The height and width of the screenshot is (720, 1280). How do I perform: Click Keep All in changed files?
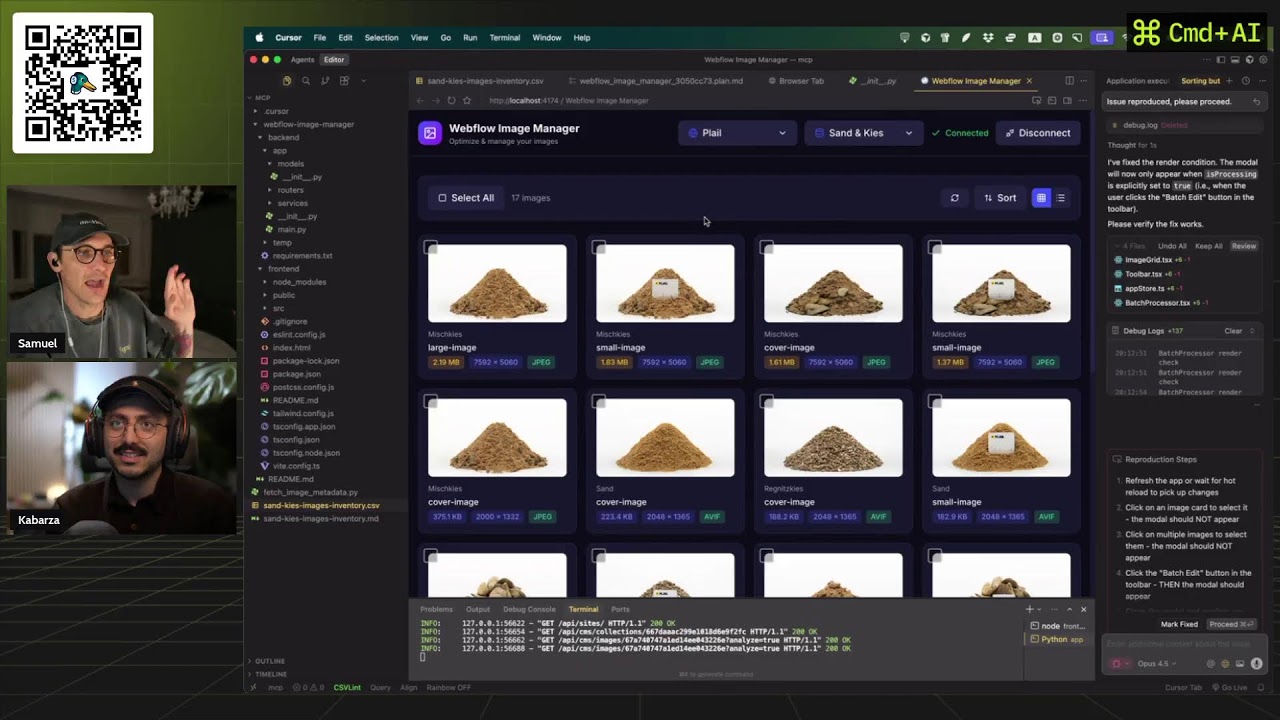(1208, 246)
